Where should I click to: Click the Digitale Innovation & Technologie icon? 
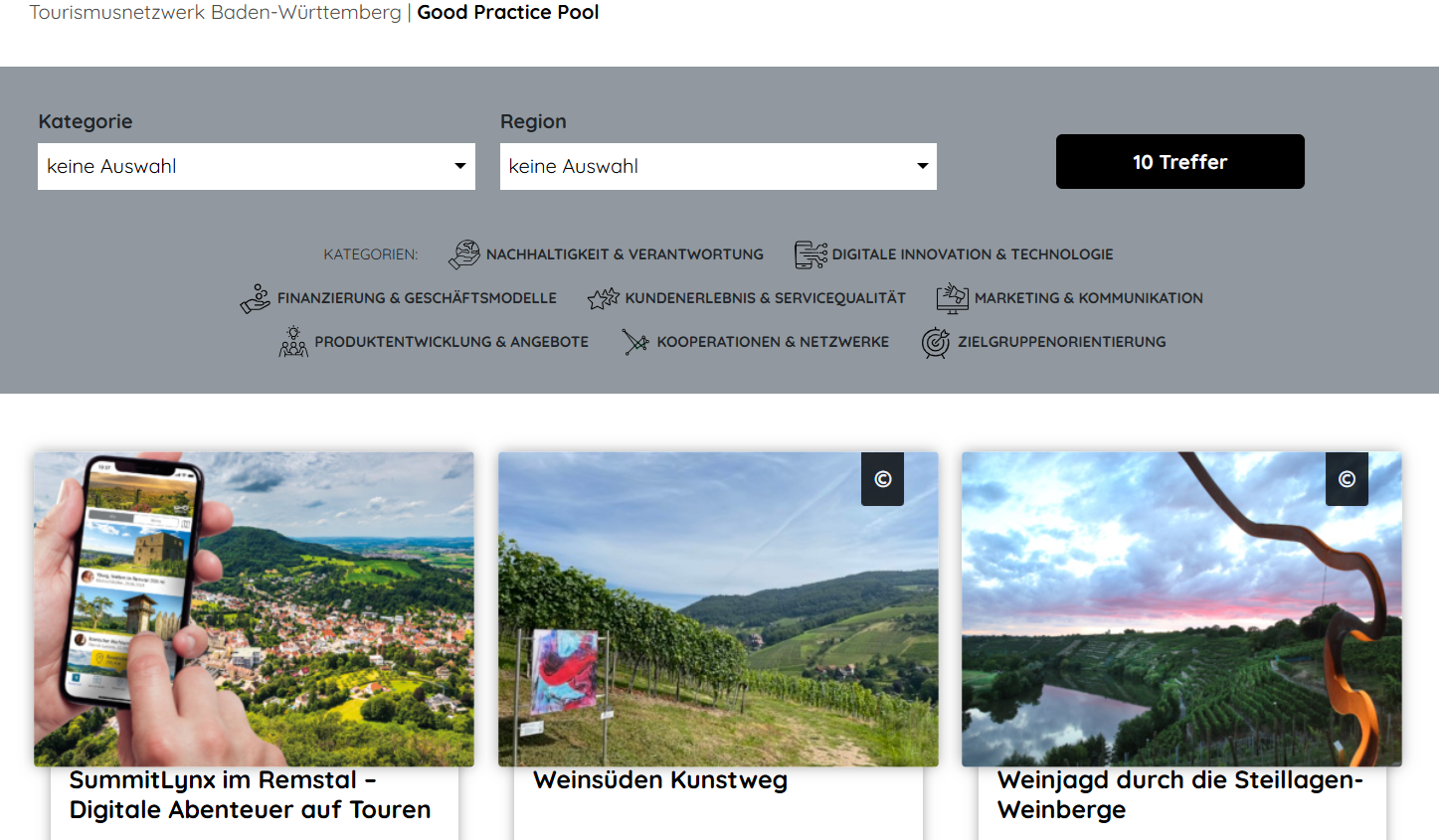click(809, 254)
